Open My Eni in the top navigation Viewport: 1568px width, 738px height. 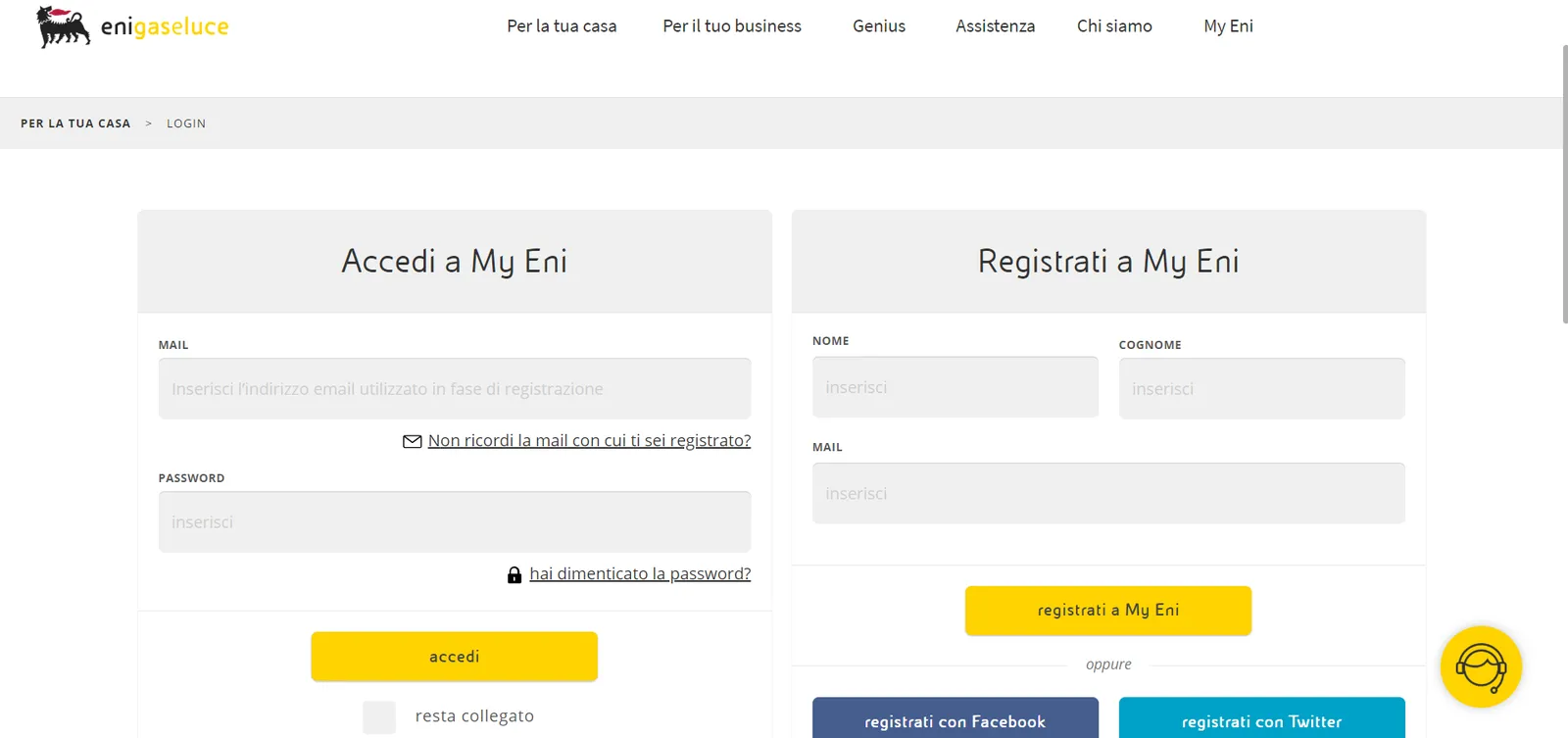[x=1228, y=26]
